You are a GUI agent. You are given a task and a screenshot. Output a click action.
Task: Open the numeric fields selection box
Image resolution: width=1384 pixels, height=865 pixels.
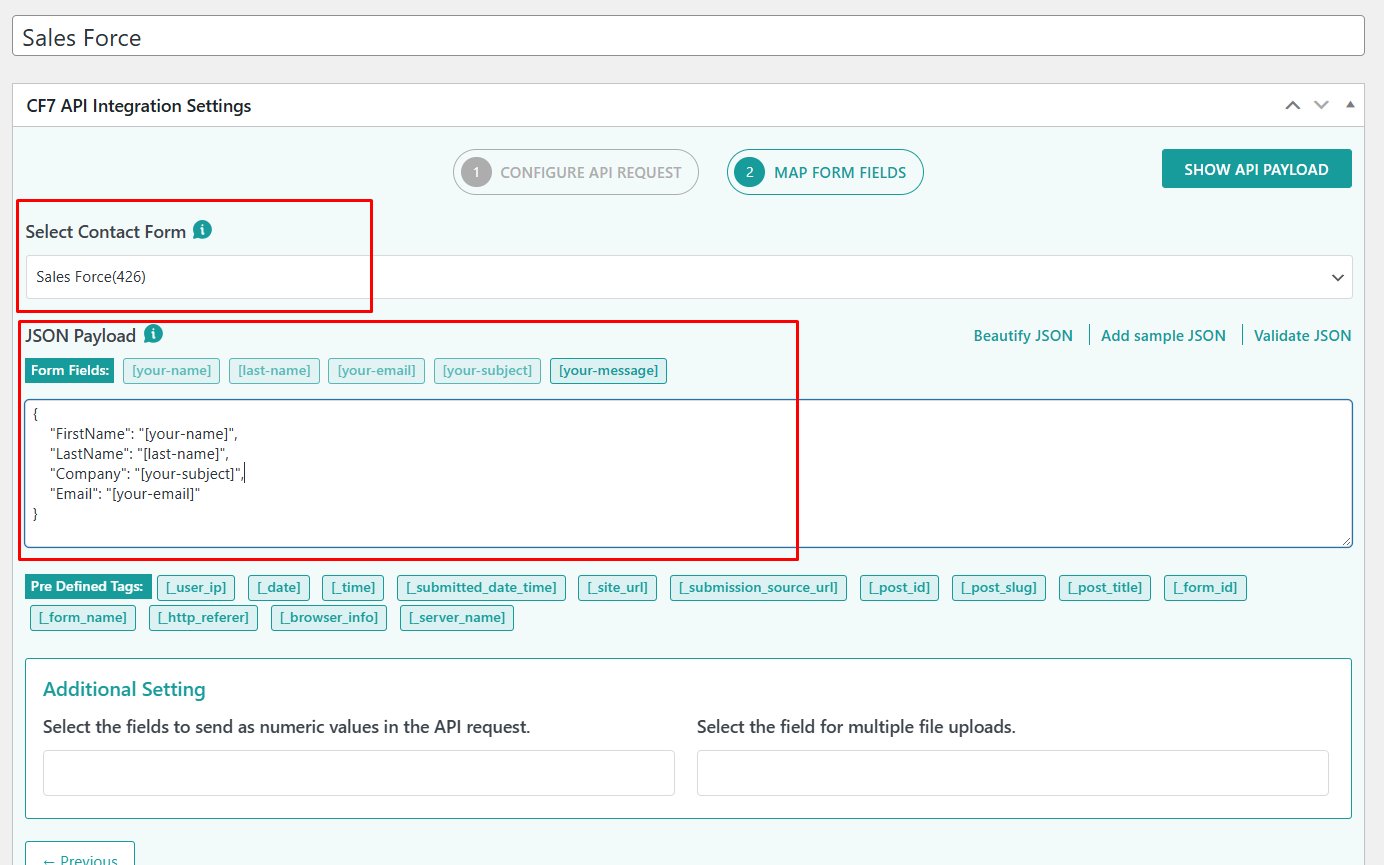358,772
